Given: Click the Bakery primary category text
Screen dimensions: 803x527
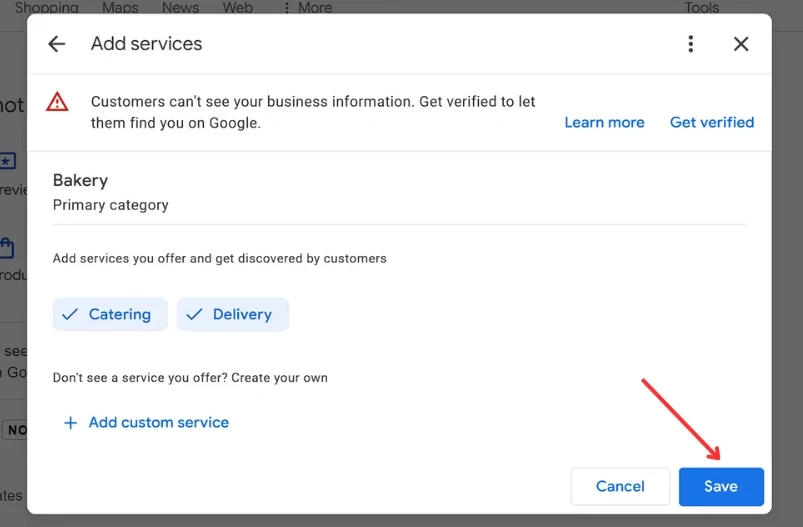Looking at the screenshot, I should [80, 181].
